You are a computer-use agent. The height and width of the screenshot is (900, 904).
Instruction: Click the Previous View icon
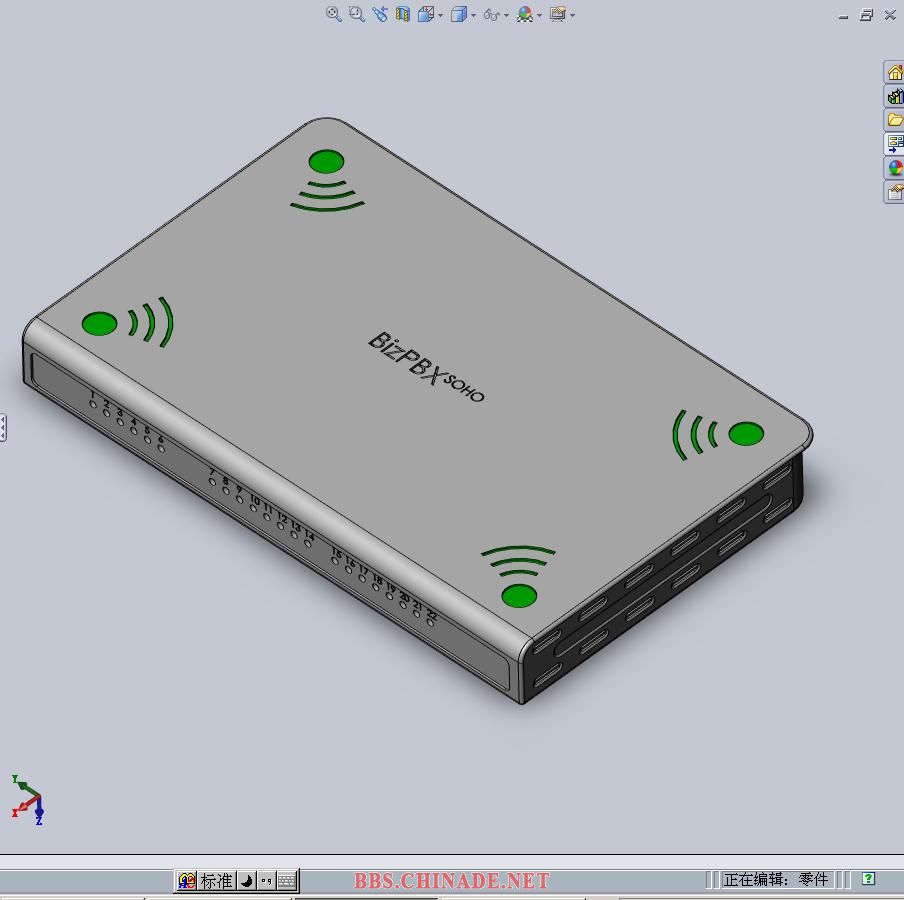coord(380,14)
